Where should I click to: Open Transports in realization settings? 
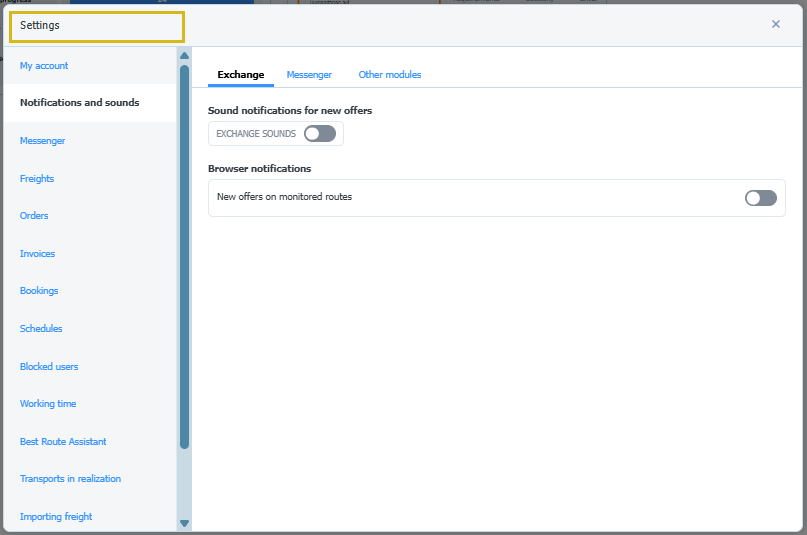tap(70, 479)
